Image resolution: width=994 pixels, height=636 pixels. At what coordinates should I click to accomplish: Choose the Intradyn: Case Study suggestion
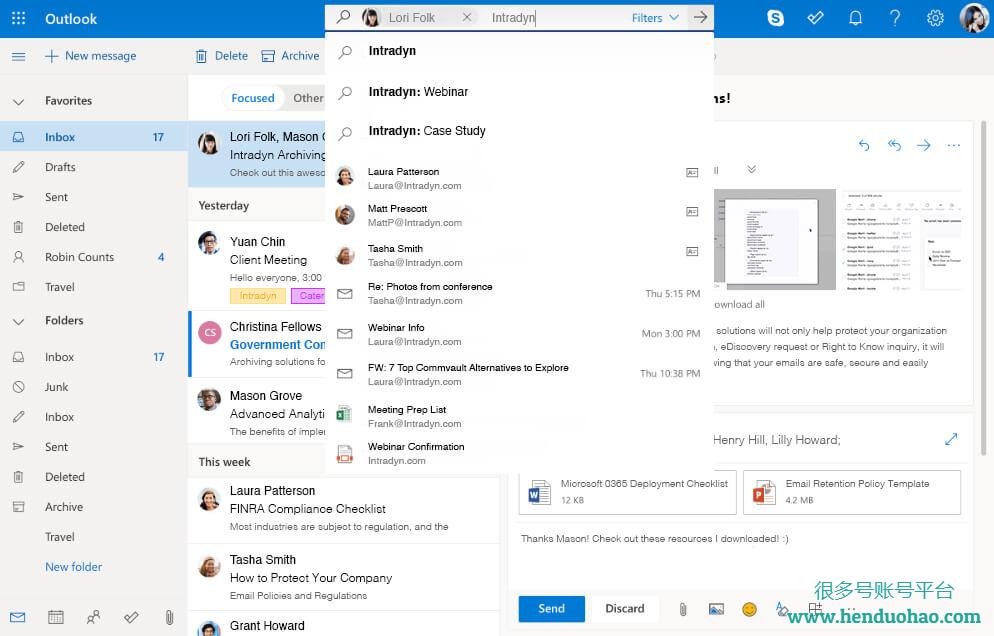pyautogui.click(x=519, y=131)
